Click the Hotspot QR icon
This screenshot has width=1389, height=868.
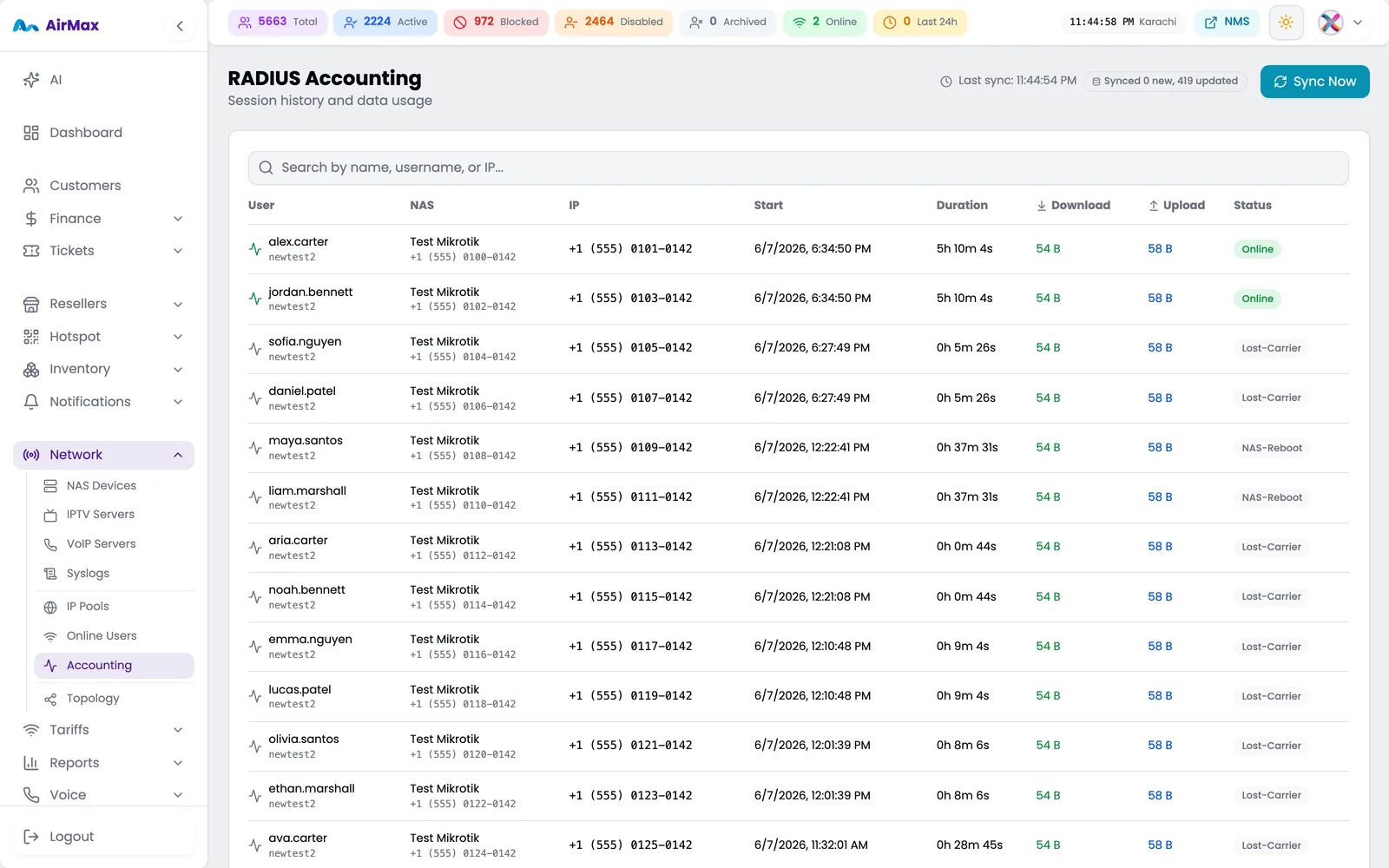pyautogui.click(x=31, y=337)
